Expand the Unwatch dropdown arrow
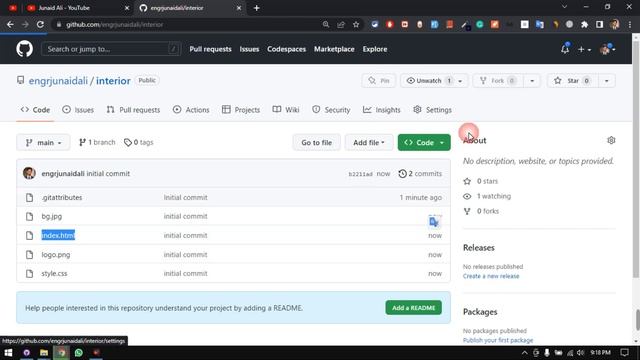This screenshot has width=640, height=360. coord(460,81)
